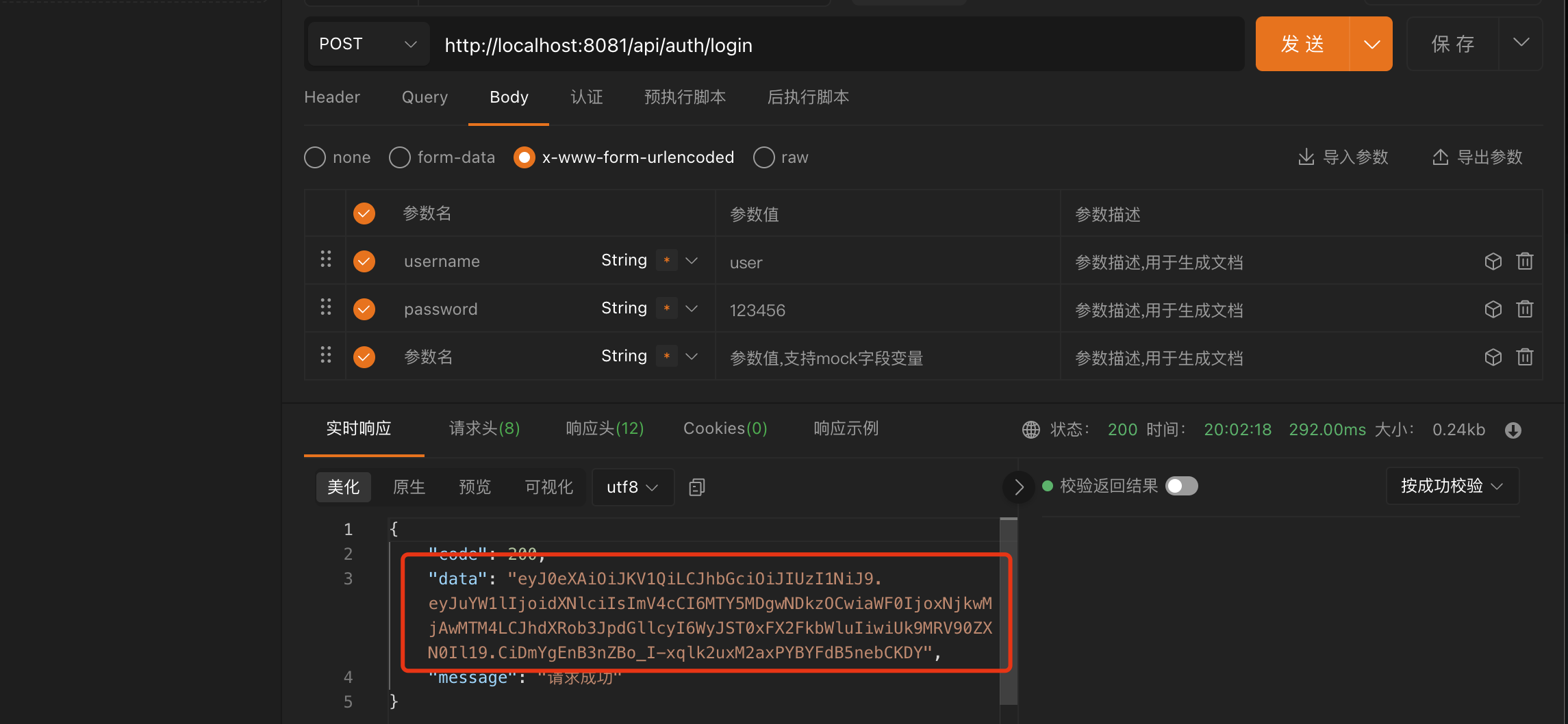Delete the empty third parameter row

coord(1524,357)
